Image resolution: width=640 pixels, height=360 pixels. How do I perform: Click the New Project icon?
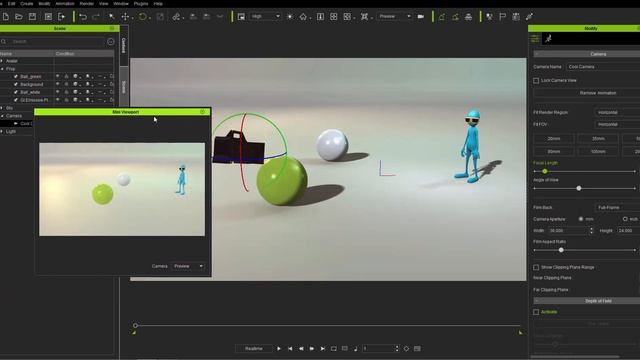tap(6, 17)
